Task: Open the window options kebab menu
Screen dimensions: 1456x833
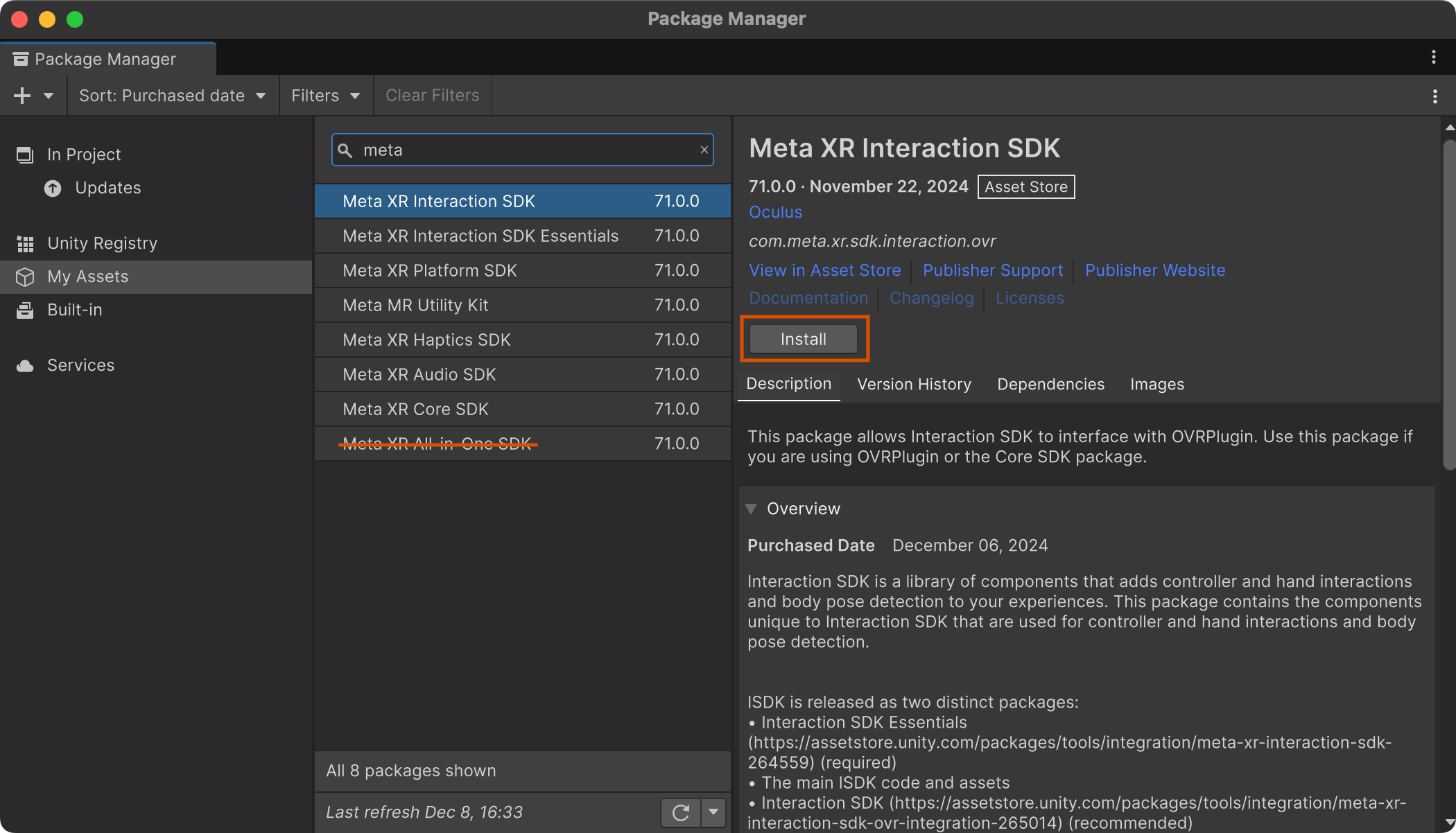Action: [1434, 58]
